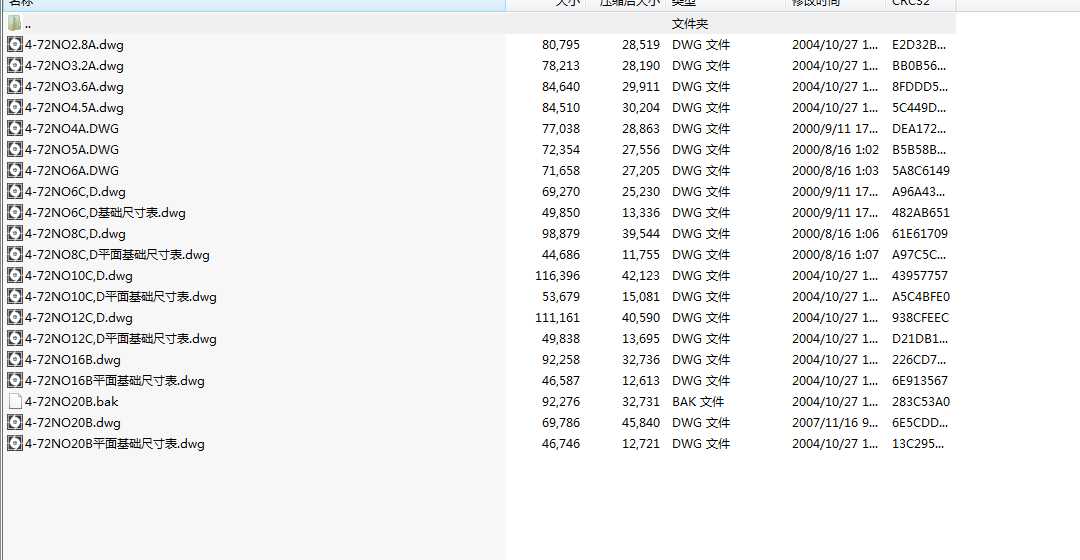
Task: Click the CRC value 43957757
Action: tap(920, 276)
